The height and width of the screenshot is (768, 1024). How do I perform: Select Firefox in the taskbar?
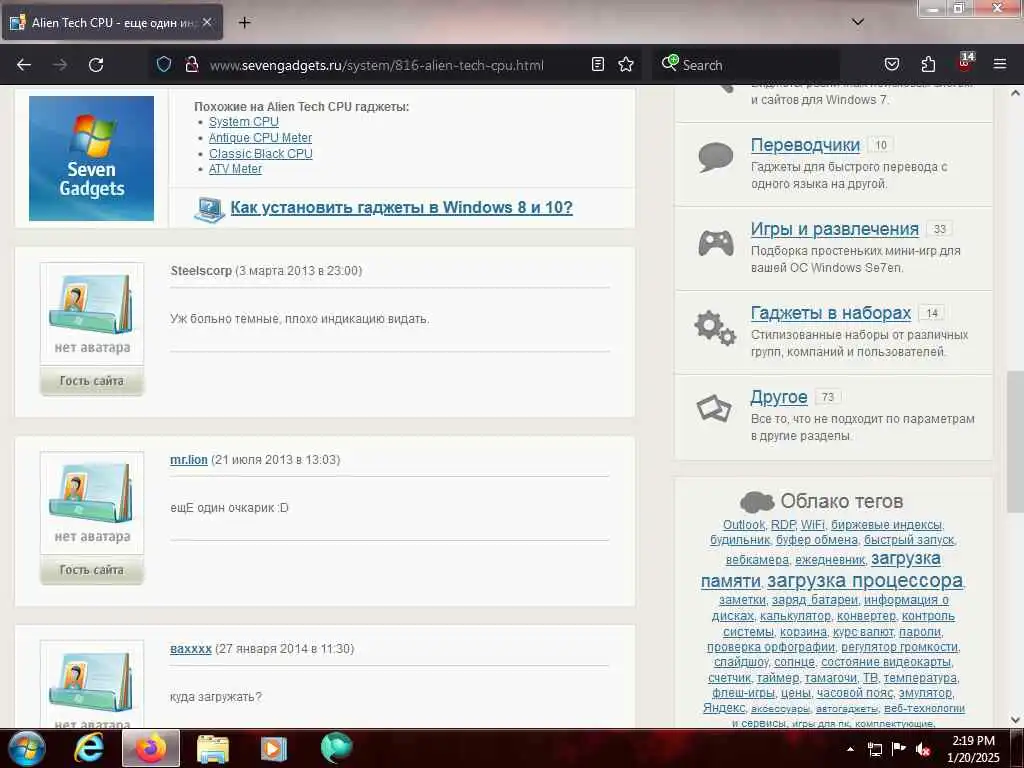pyautogui.click(x=151, y=748)
